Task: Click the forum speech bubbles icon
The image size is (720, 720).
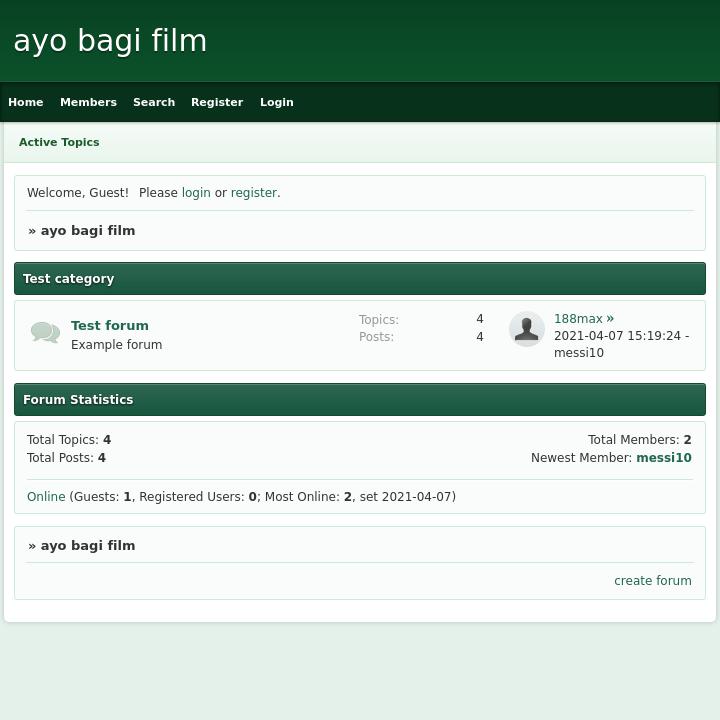Action: point(45,333)
